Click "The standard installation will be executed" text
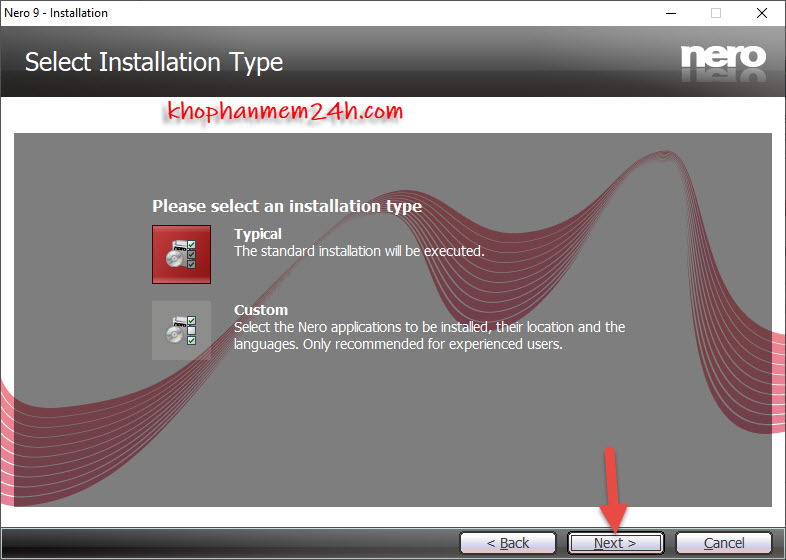 pyautogui.click(x=359, y=251)
